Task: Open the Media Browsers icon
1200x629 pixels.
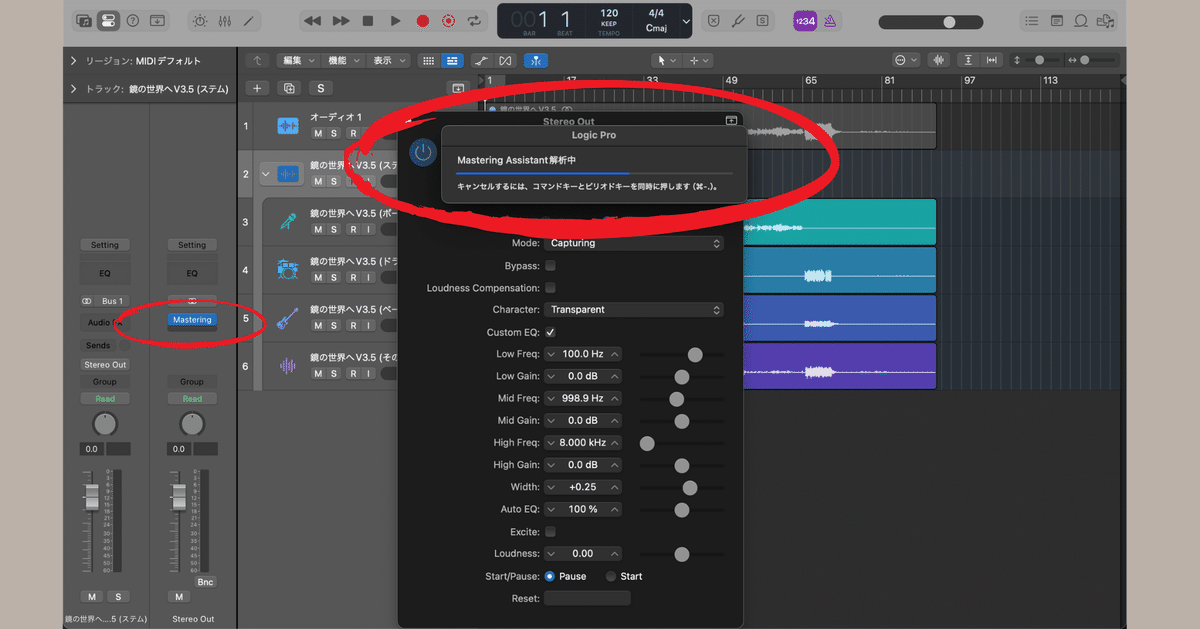Action: pyautogui.click(x=1105, y=20)
